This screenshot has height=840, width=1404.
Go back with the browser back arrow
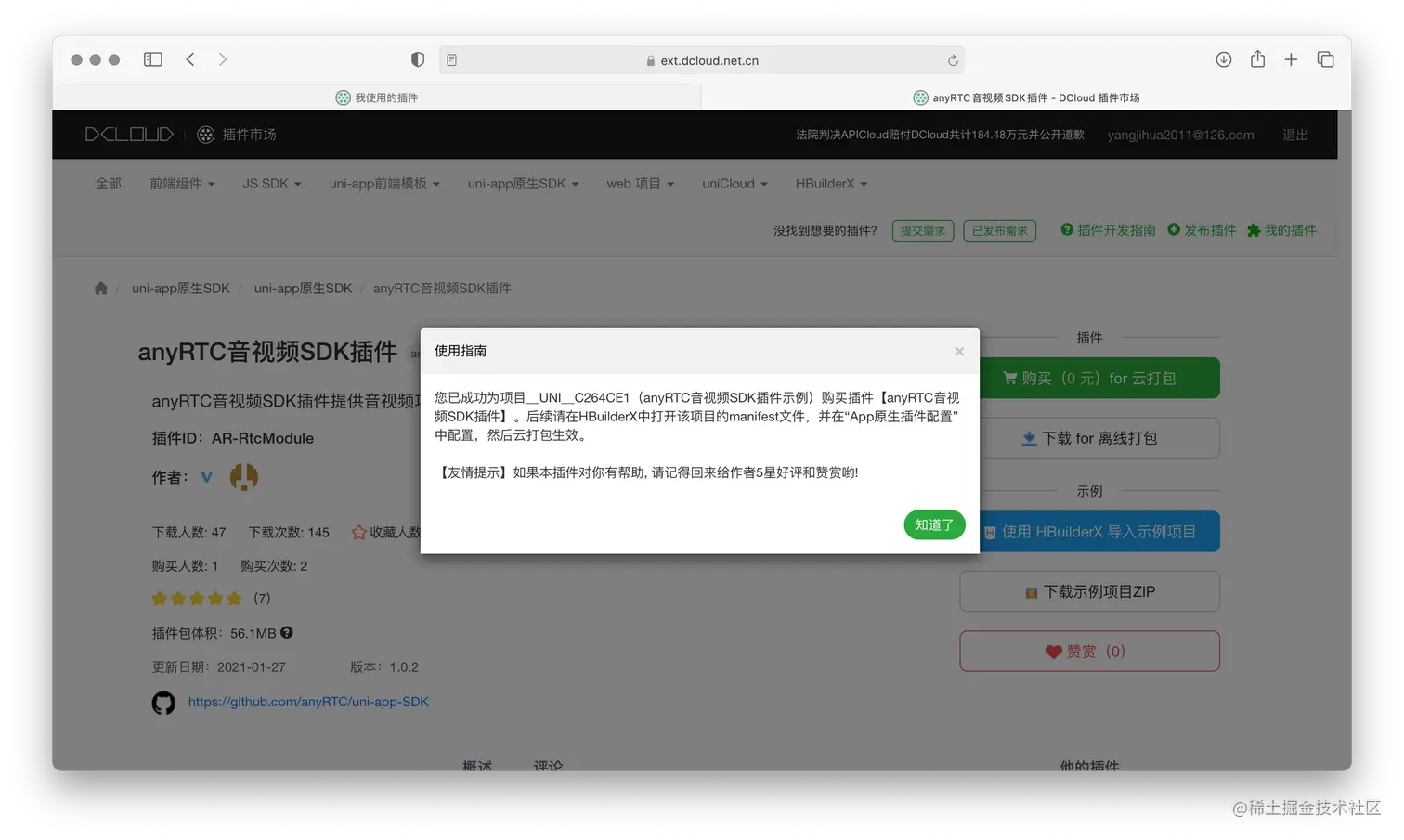190,59
